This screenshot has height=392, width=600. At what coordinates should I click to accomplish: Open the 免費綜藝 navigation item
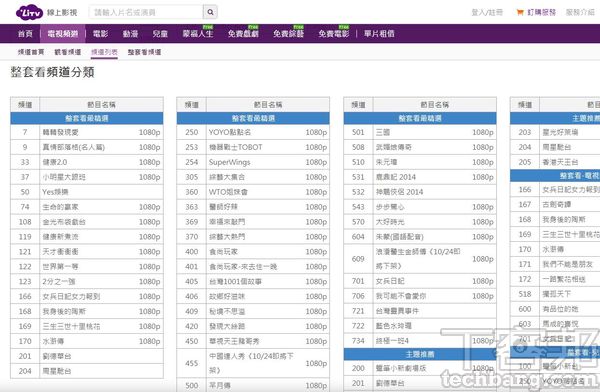click(288, 34)
